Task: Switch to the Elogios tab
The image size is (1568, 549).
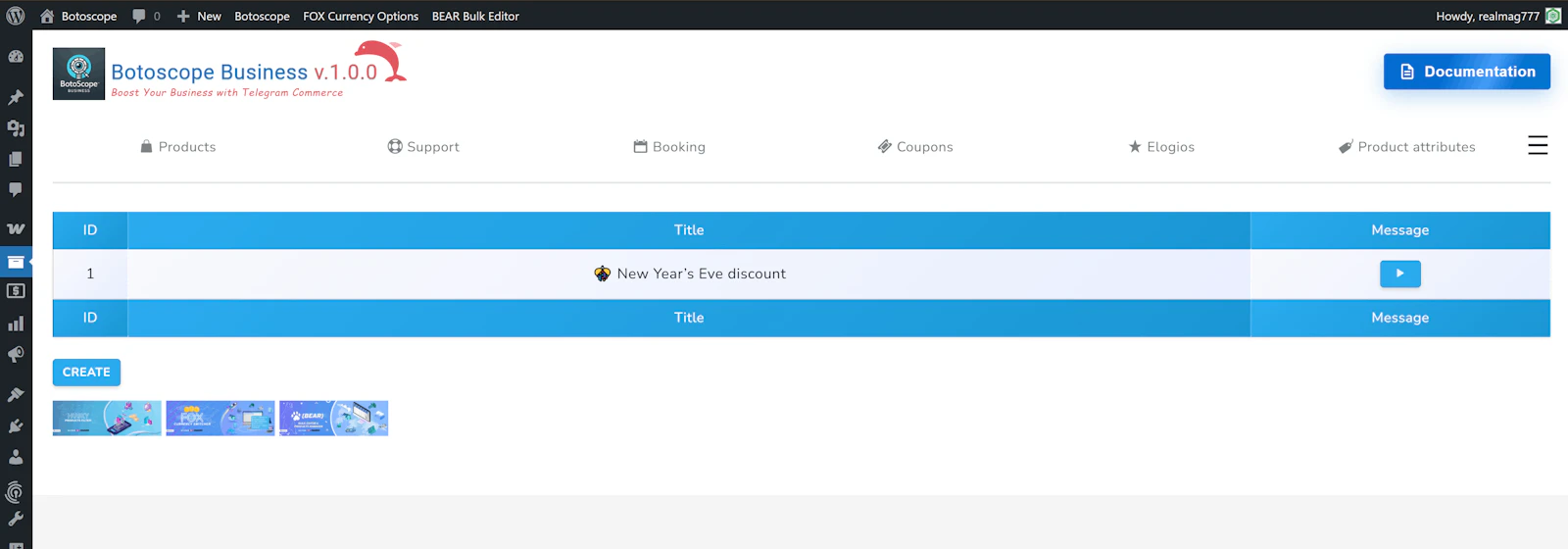Action: pyautogui.click(x=1161, y=147)
